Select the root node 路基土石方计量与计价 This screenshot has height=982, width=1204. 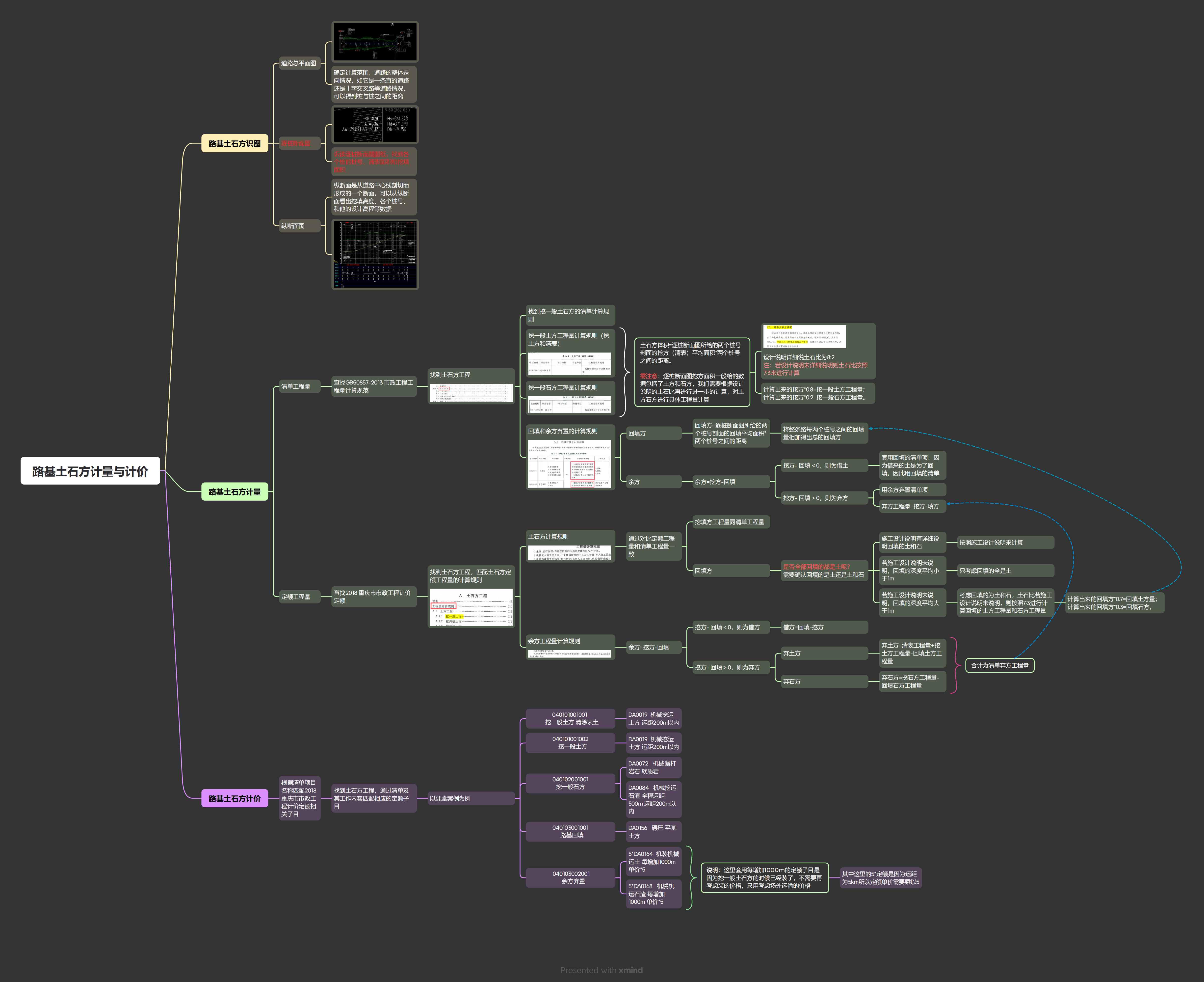click(90, 471)
